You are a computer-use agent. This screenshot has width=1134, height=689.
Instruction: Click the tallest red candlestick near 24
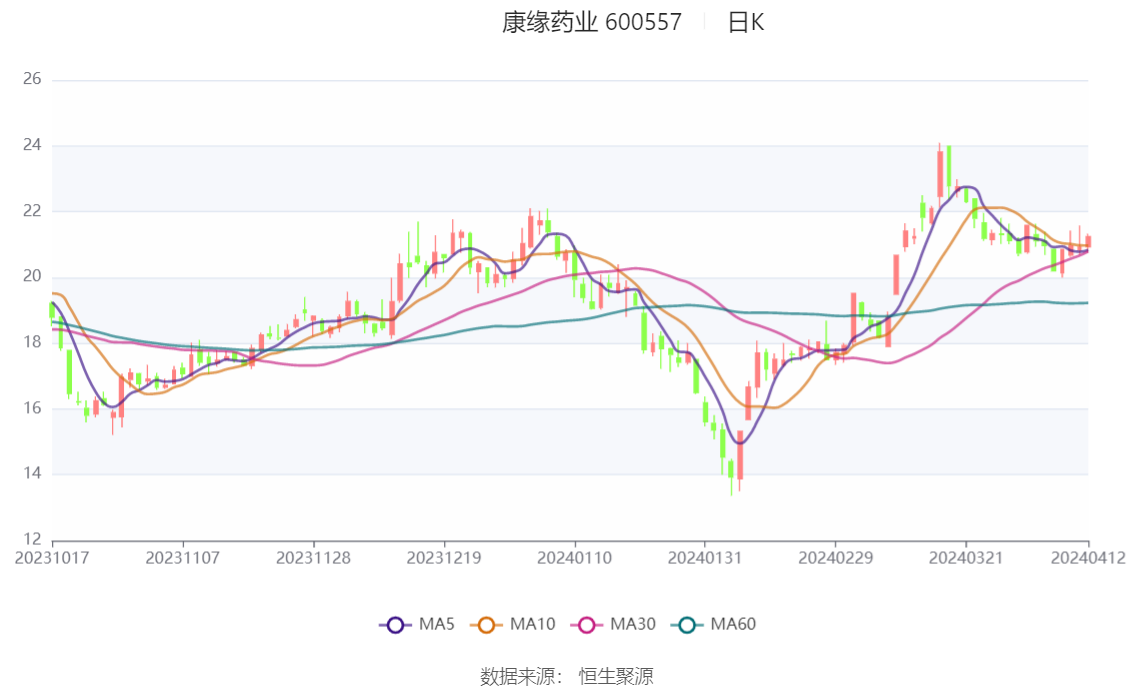(x=940, y=173)
